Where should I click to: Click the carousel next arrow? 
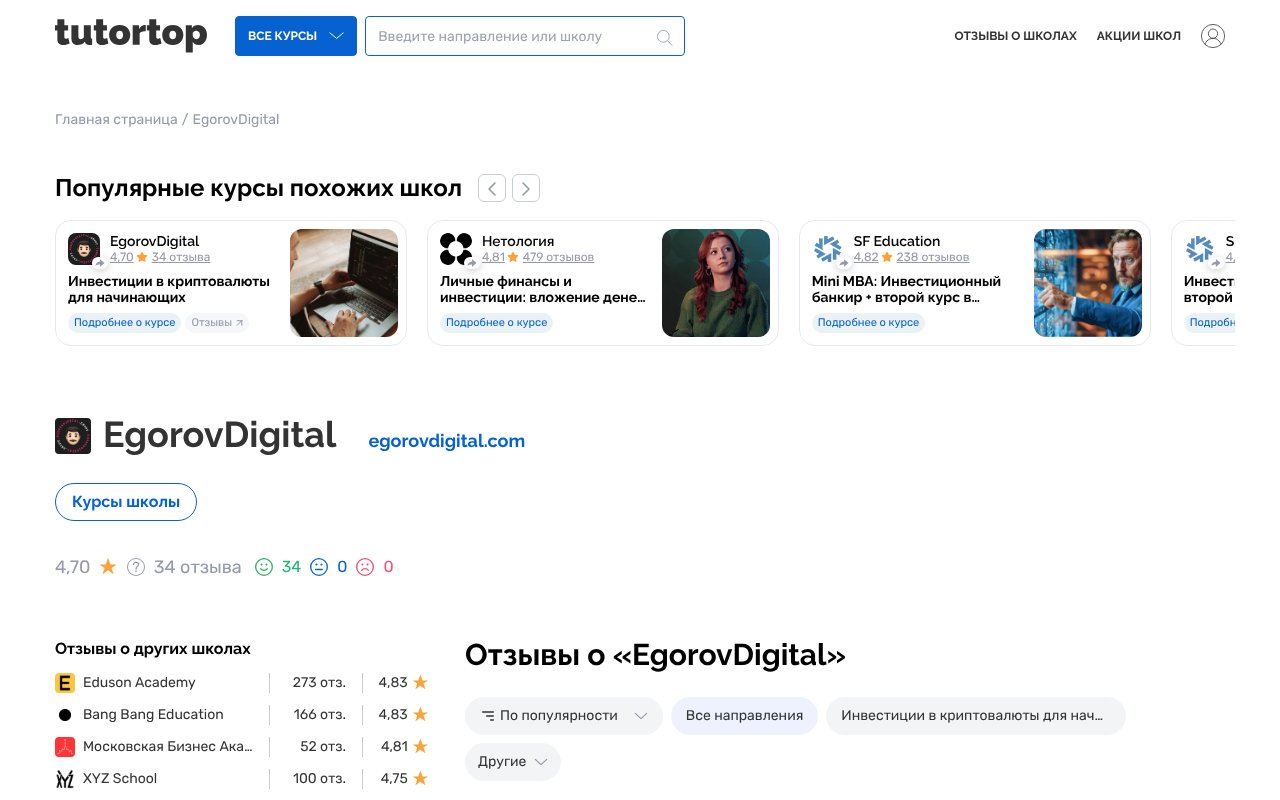(x=526, y=188)
